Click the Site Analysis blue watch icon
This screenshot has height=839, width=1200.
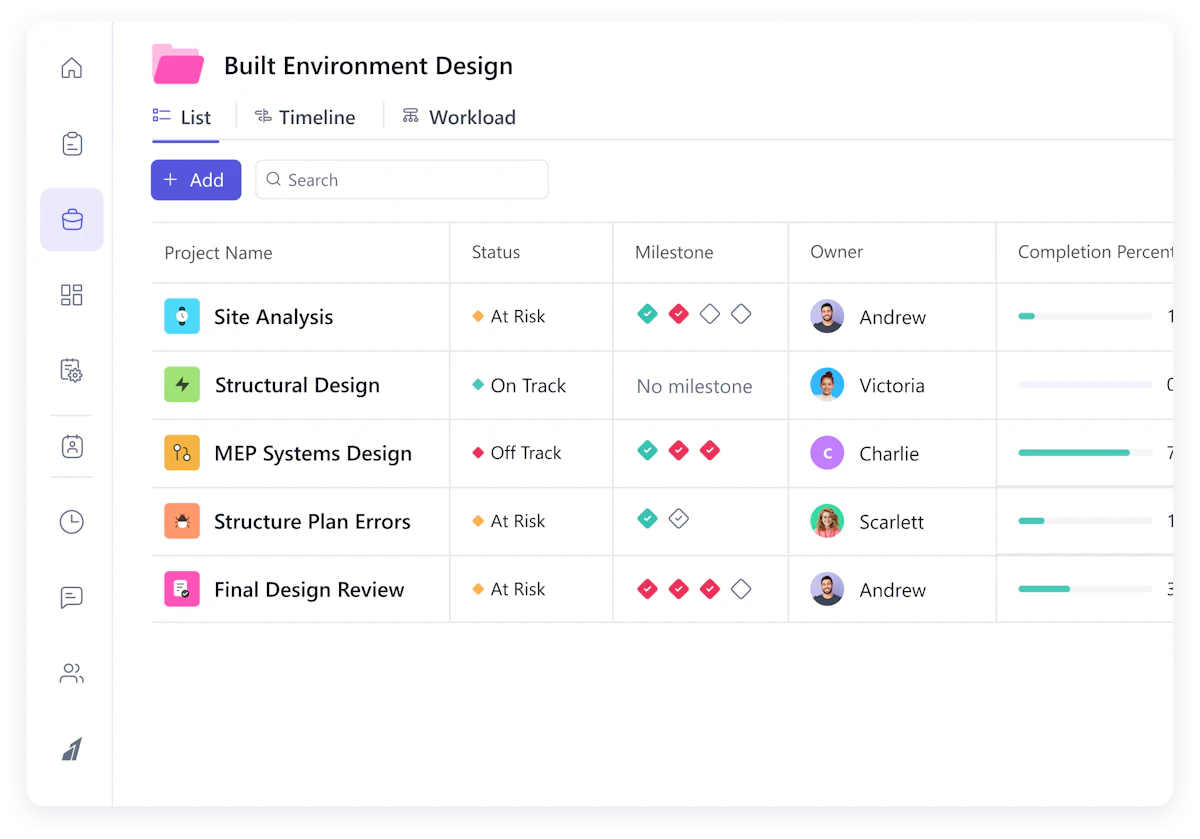pyautogui.click(x=182, y=316)
